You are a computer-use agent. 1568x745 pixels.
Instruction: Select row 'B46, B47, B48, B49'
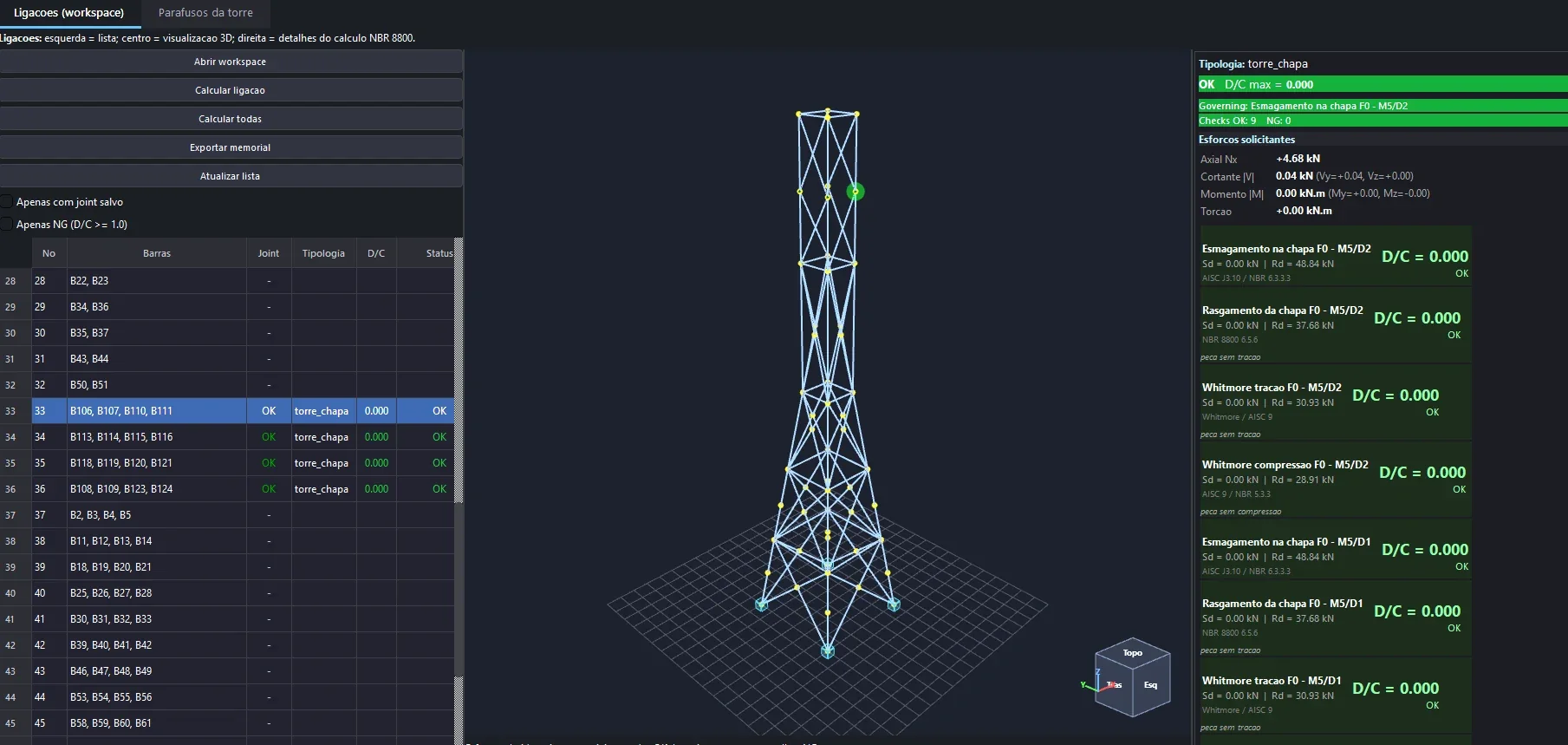click(243, 671)
